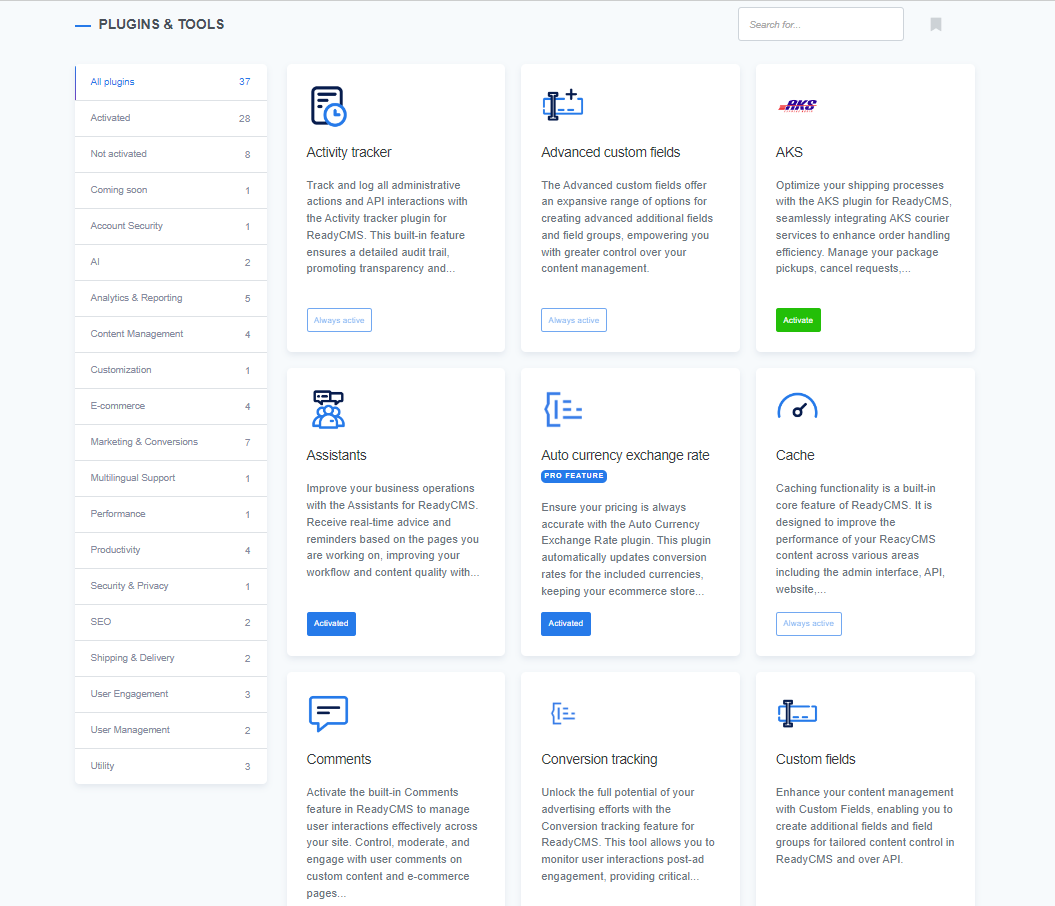The image size is (1055, 906).
Task: Click the Assistants plugin icon
Action: click(328, 409)
